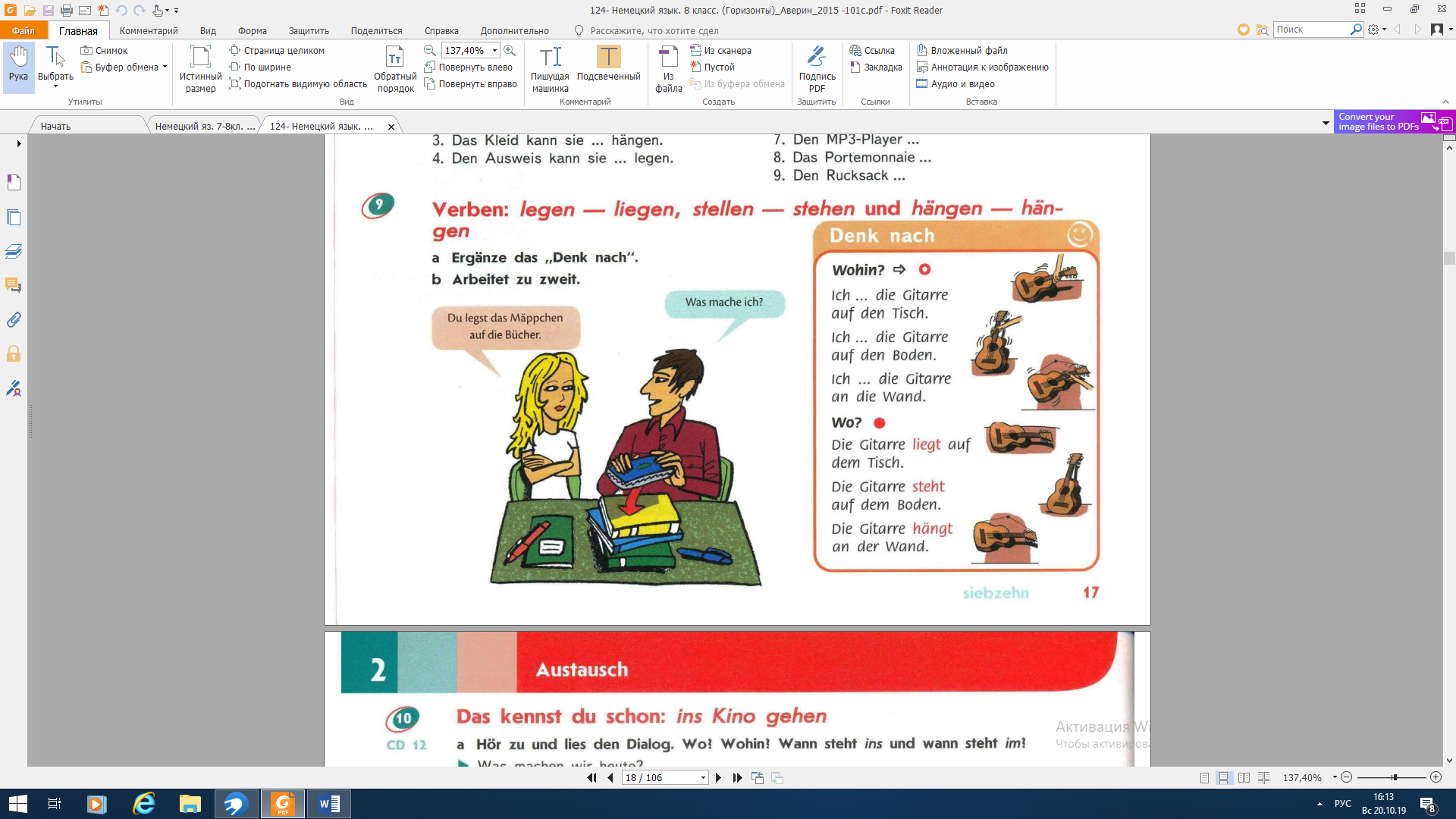Open the Security lock panel in sidebar
The height and width of the screenshot is (819, 1456).
tap(14, 354)
